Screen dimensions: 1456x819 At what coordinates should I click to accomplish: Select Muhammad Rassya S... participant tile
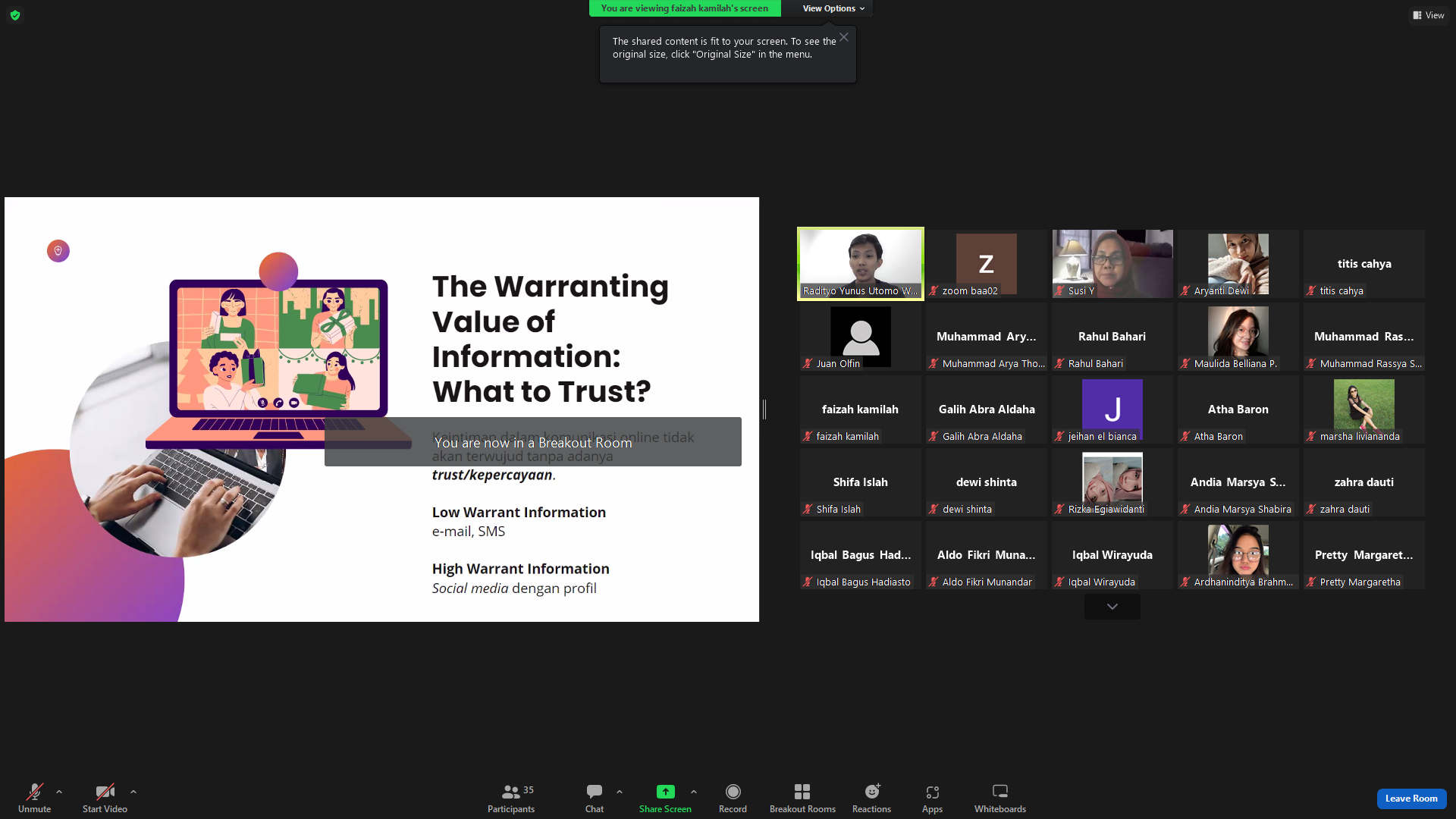pos(1364,337)
